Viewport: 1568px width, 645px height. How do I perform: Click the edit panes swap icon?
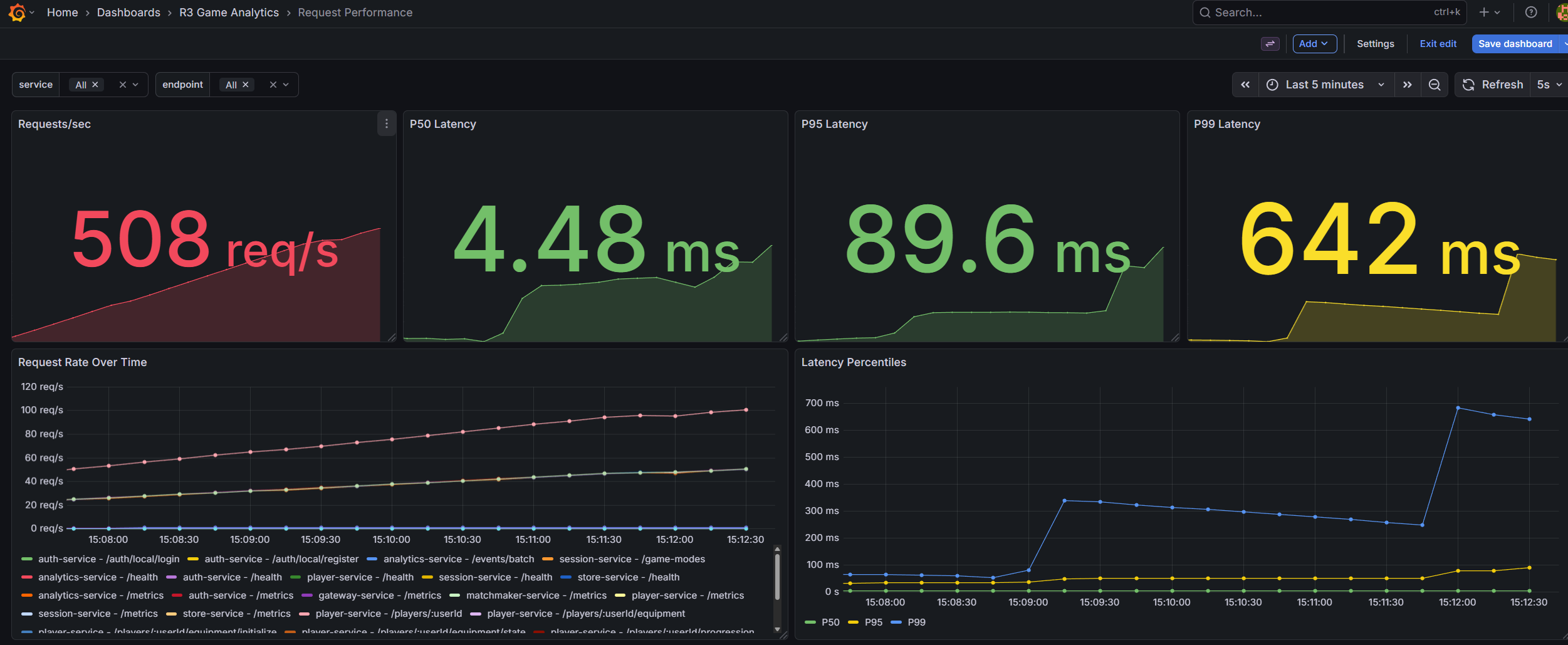pyautogui.click(x=1270, y=44)
